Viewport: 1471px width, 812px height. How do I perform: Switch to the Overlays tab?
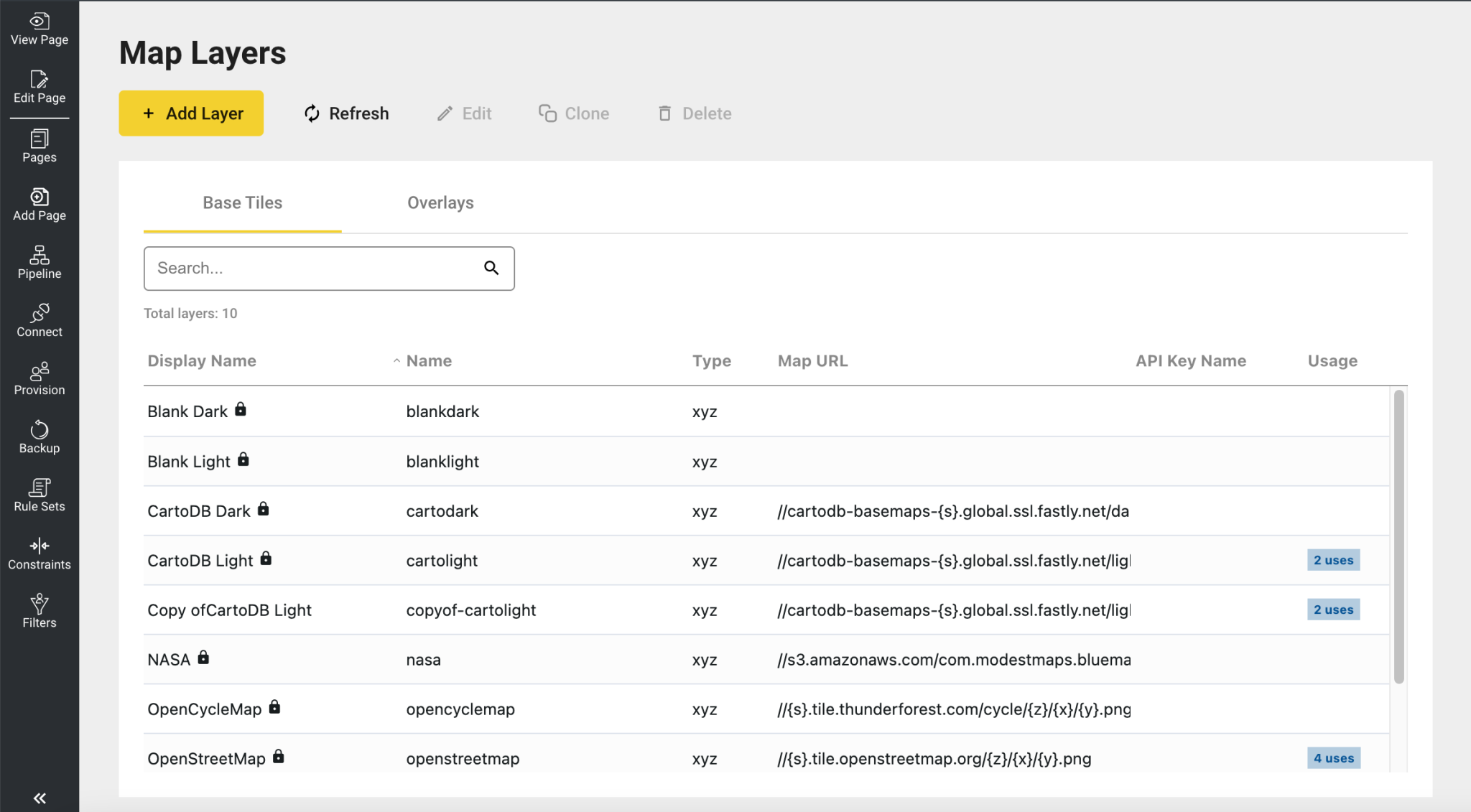(x=440, y=203)
